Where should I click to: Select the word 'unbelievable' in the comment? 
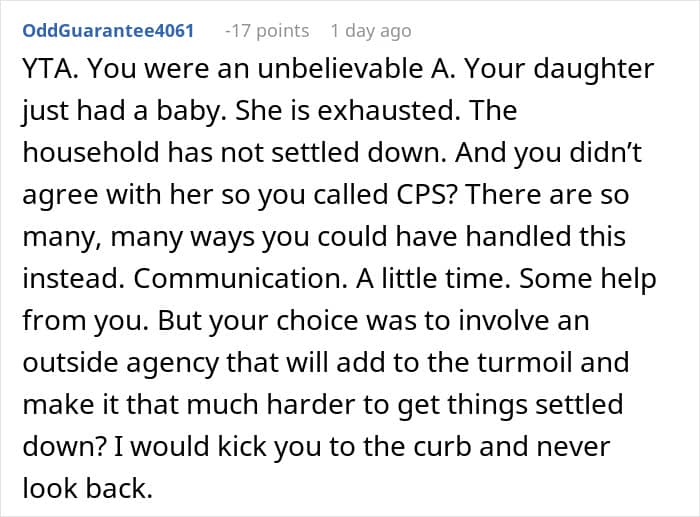click(340, 69)
